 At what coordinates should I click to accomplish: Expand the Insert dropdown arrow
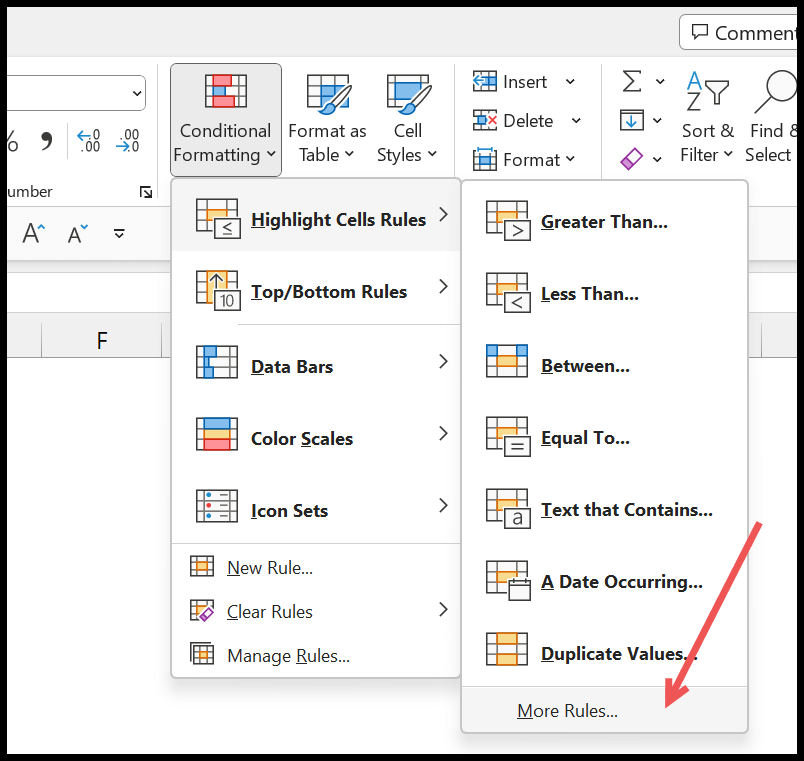pos(570,82)
